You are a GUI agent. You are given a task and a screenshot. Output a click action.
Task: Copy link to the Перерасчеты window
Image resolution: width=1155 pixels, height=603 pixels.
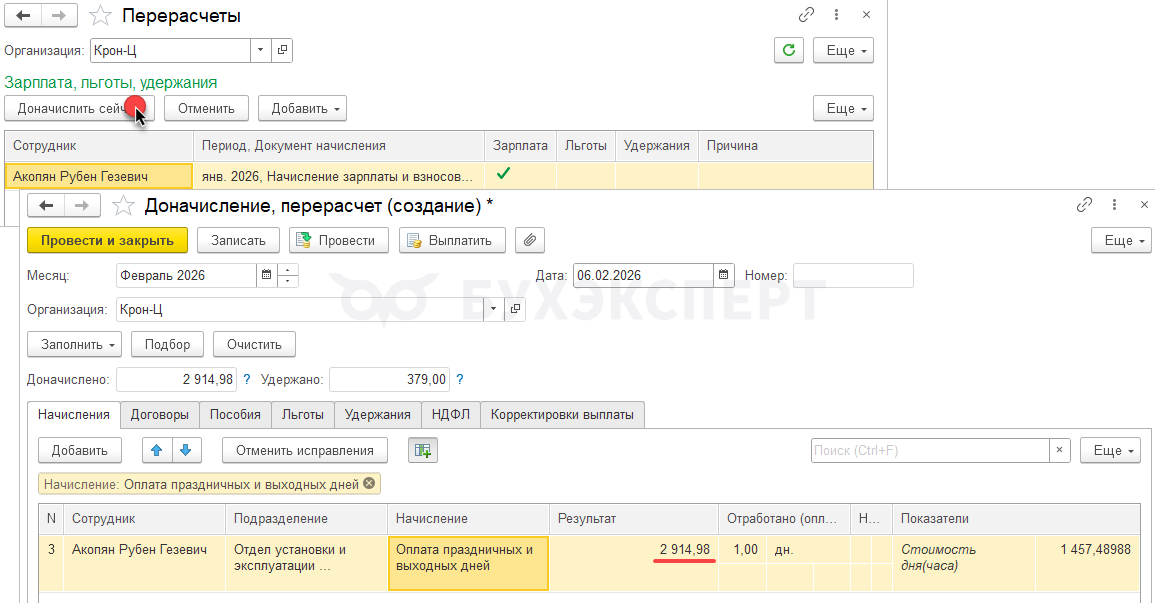807,15
